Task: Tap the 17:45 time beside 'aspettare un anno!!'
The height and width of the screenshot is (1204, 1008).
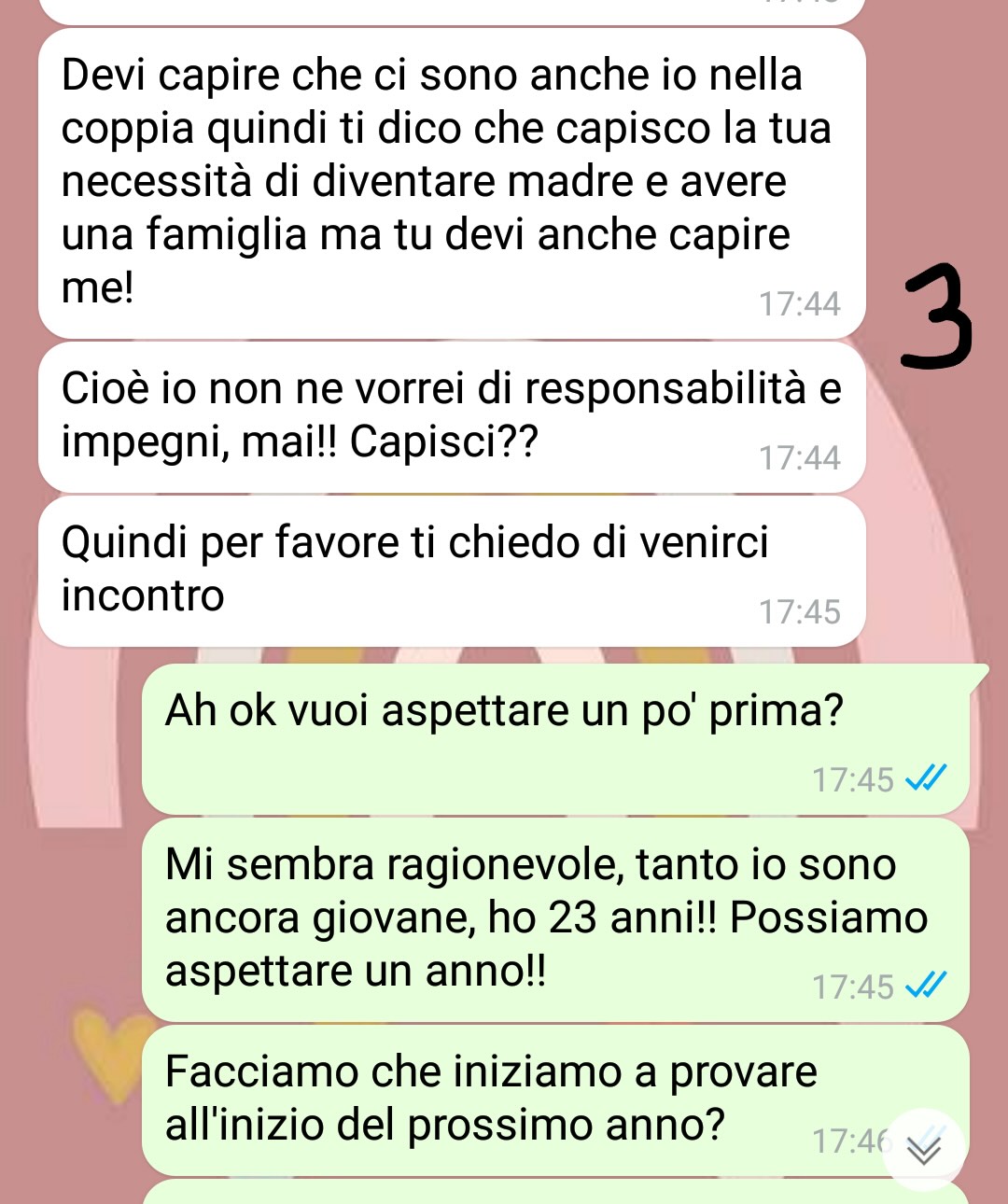Action: pyautogui.click(x=852, y=987)
